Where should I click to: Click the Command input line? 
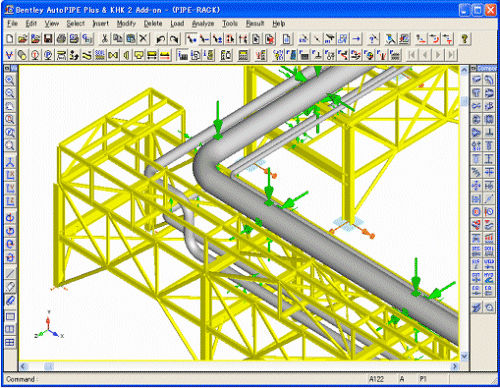[x=184, y=379]
